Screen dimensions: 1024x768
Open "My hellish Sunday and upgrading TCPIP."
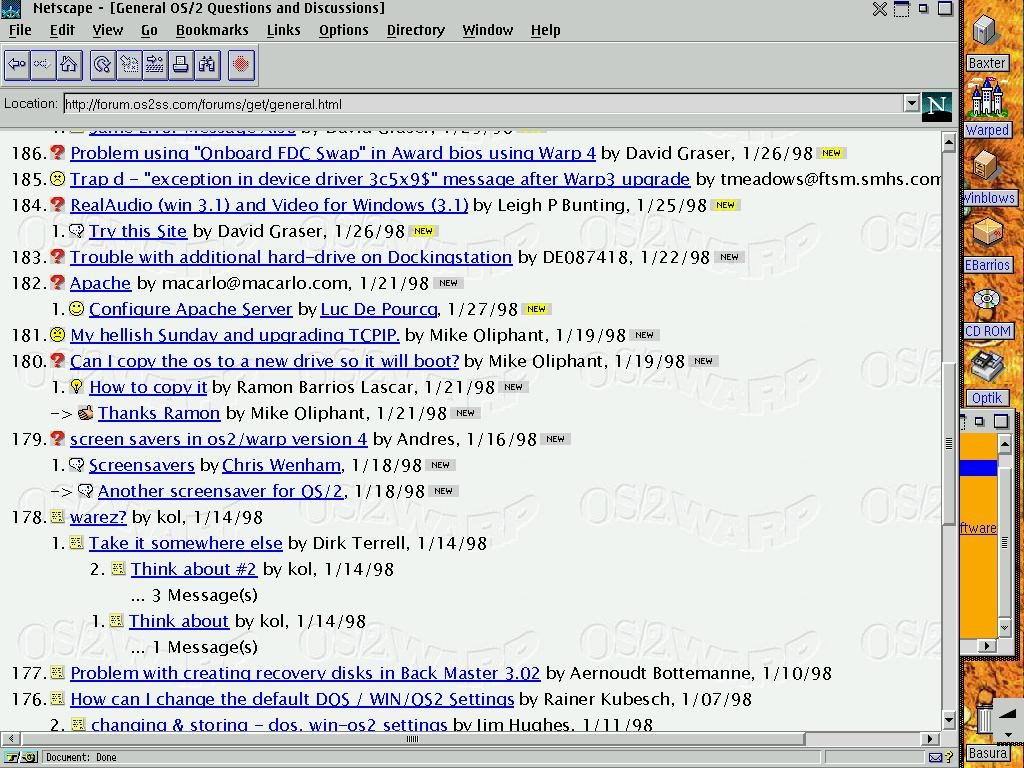pyautogui.click(x=234, y=336)
